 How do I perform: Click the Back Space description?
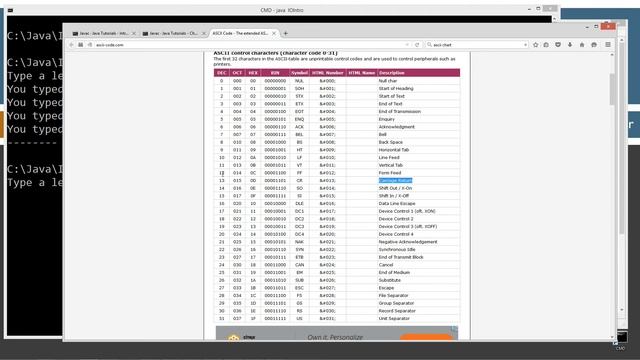(391, 142)
